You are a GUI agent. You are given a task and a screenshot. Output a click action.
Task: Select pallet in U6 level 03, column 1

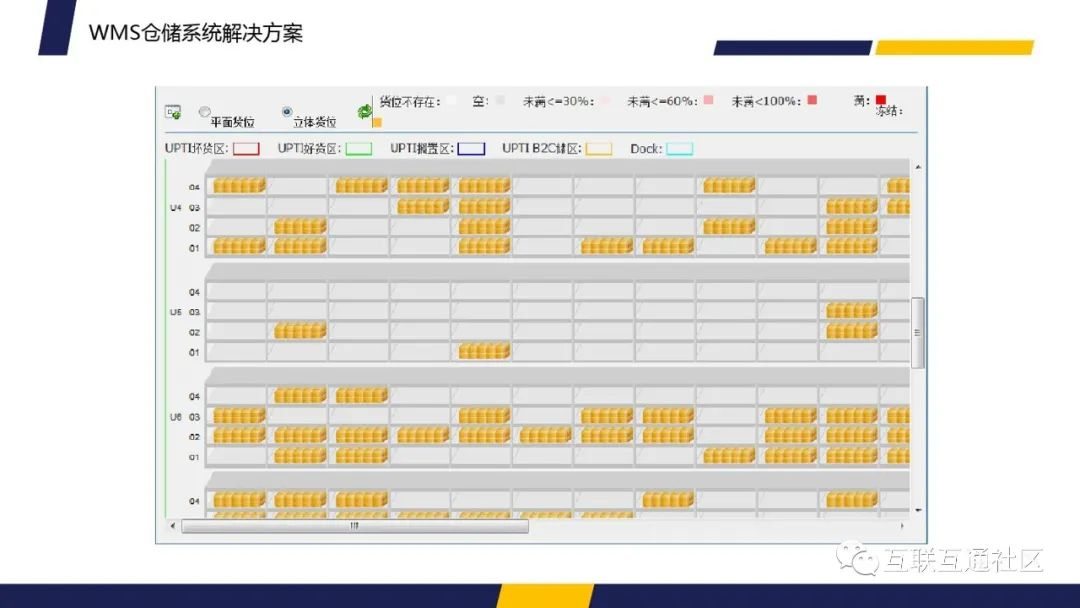(239, 415)
